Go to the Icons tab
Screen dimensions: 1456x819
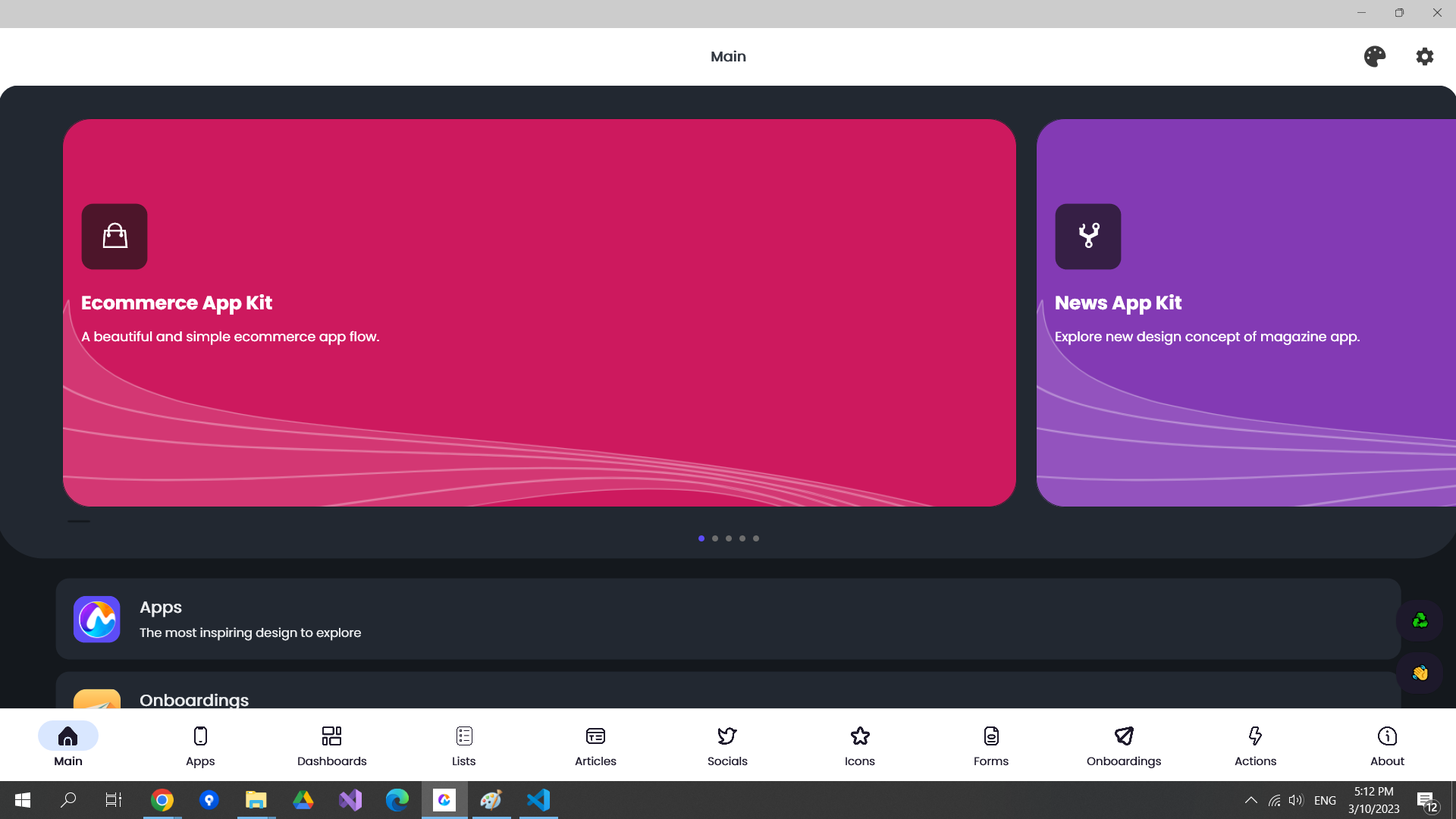click(x=859, y=745)
